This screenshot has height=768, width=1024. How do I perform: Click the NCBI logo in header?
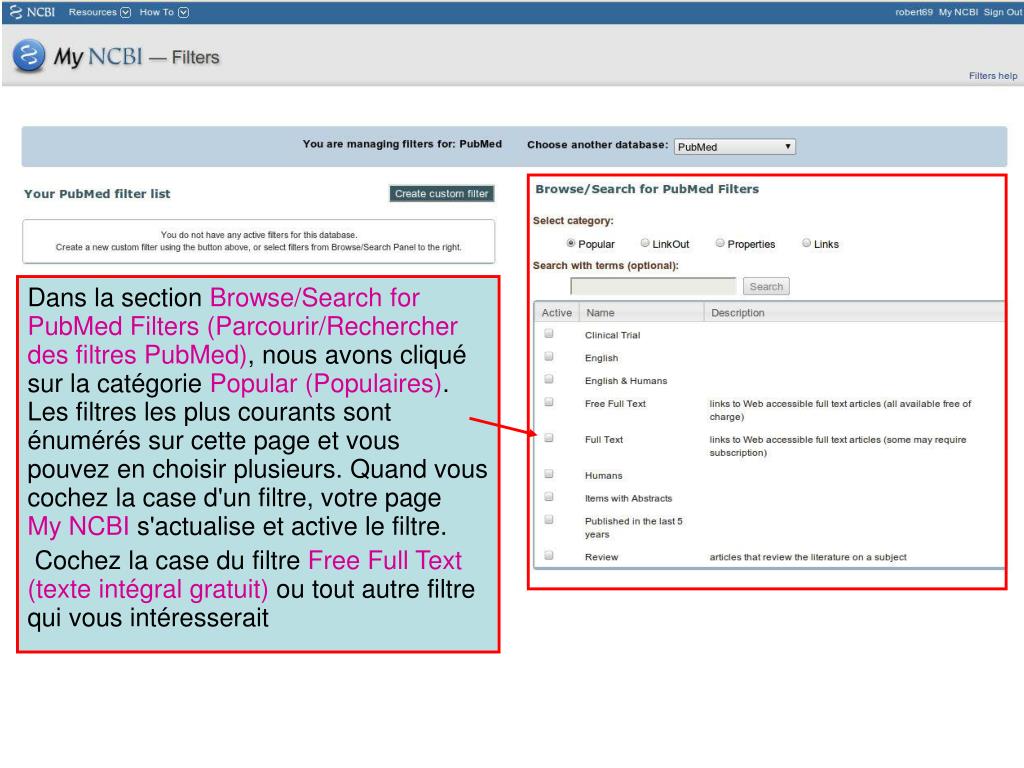coord(32,12)
